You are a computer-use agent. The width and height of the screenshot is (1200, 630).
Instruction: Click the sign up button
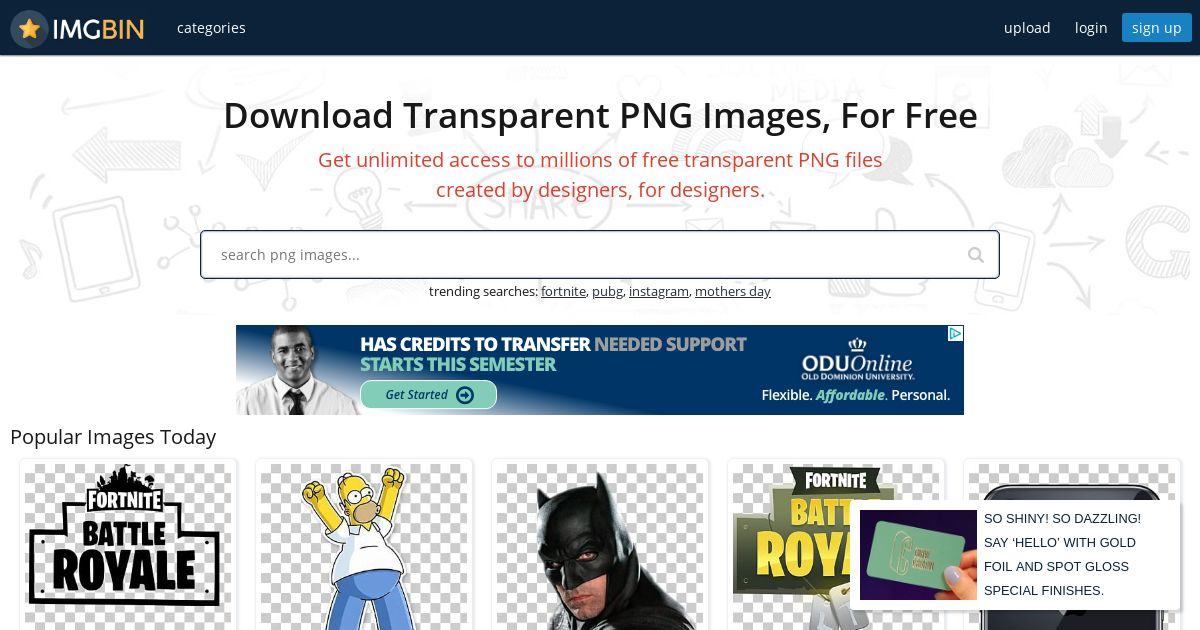(x=1157, y=28)
